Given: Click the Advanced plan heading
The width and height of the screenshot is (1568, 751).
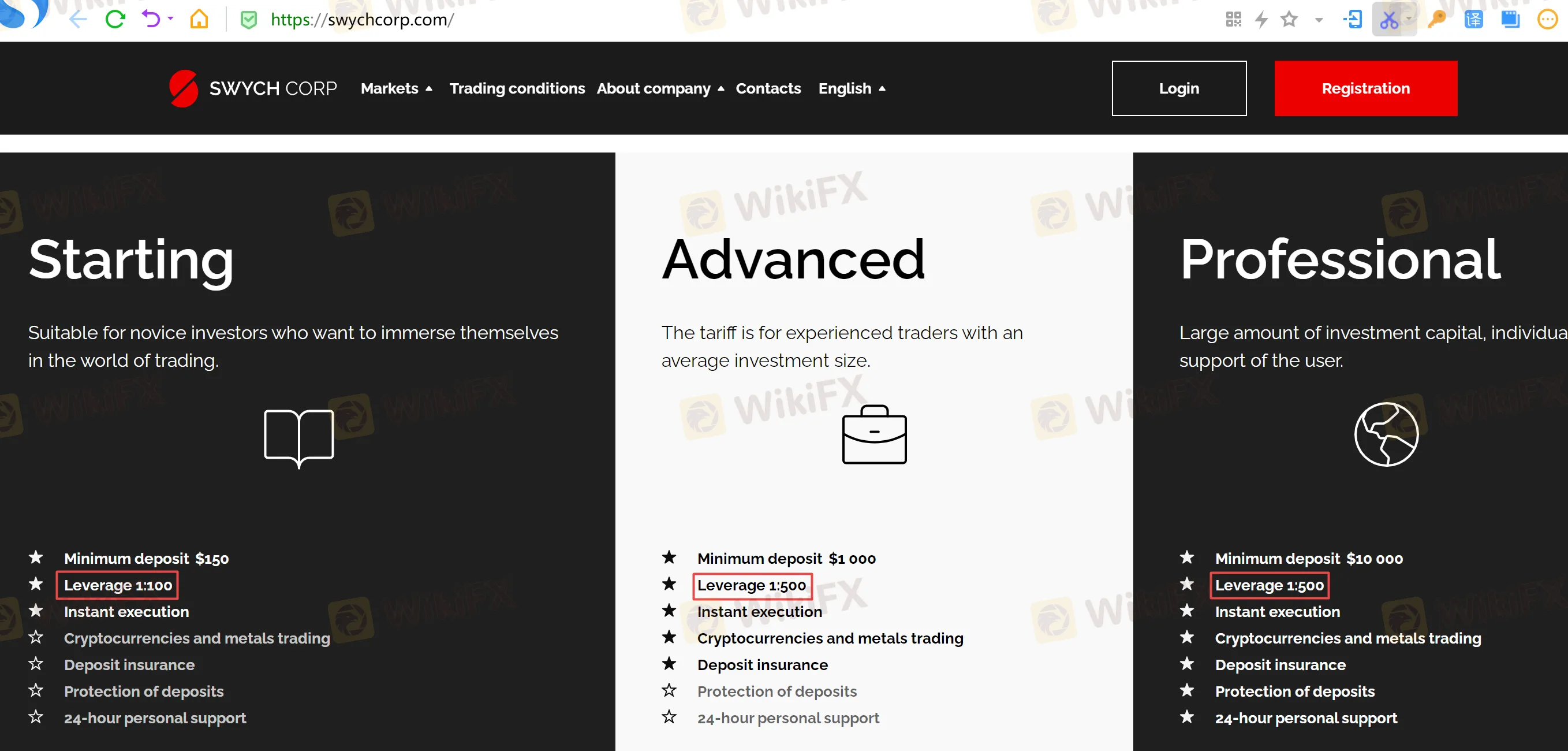Looking at the screenshot, I should [x=794, y=259].
